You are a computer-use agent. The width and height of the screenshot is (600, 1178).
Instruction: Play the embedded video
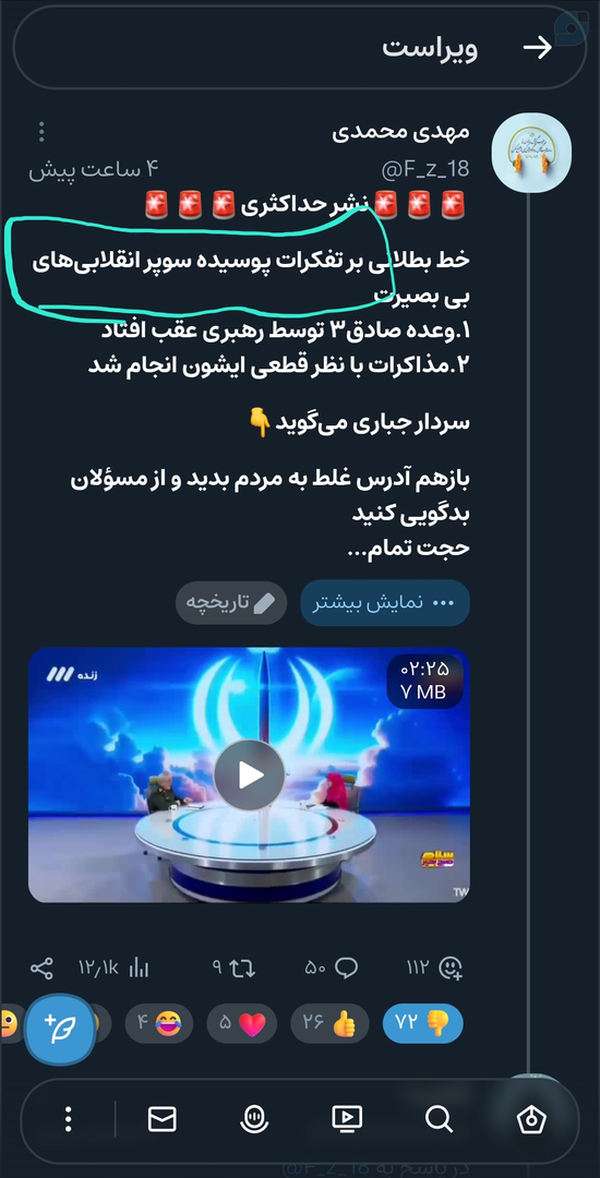(249, 775)
